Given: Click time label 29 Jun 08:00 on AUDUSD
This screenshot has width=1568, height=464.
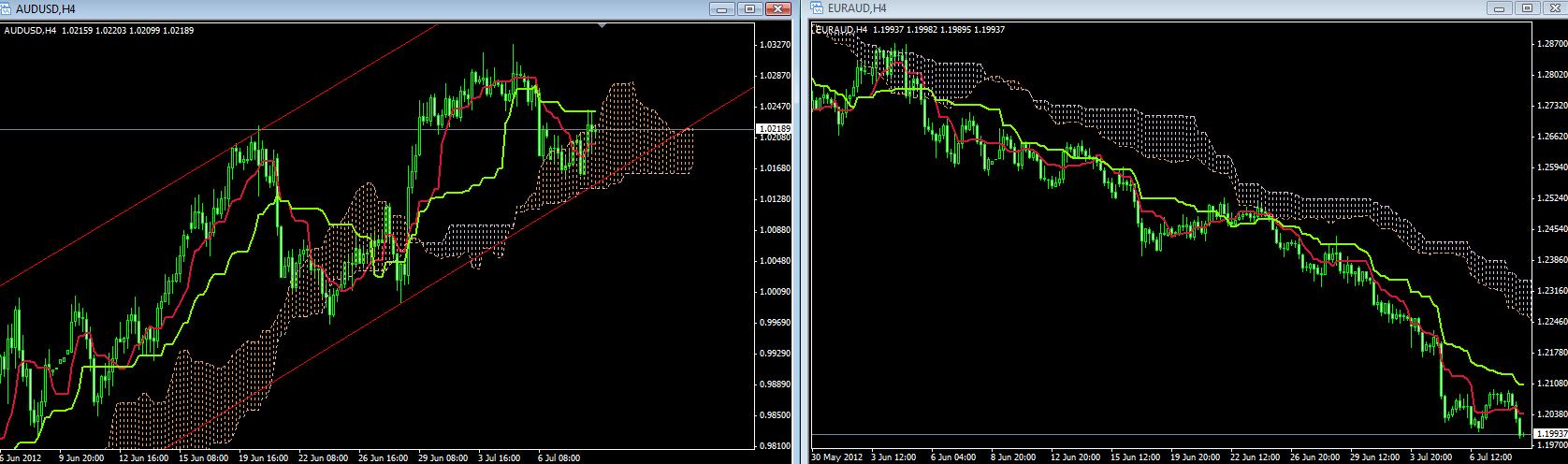Looking at the screenshot, I should 444,458.
